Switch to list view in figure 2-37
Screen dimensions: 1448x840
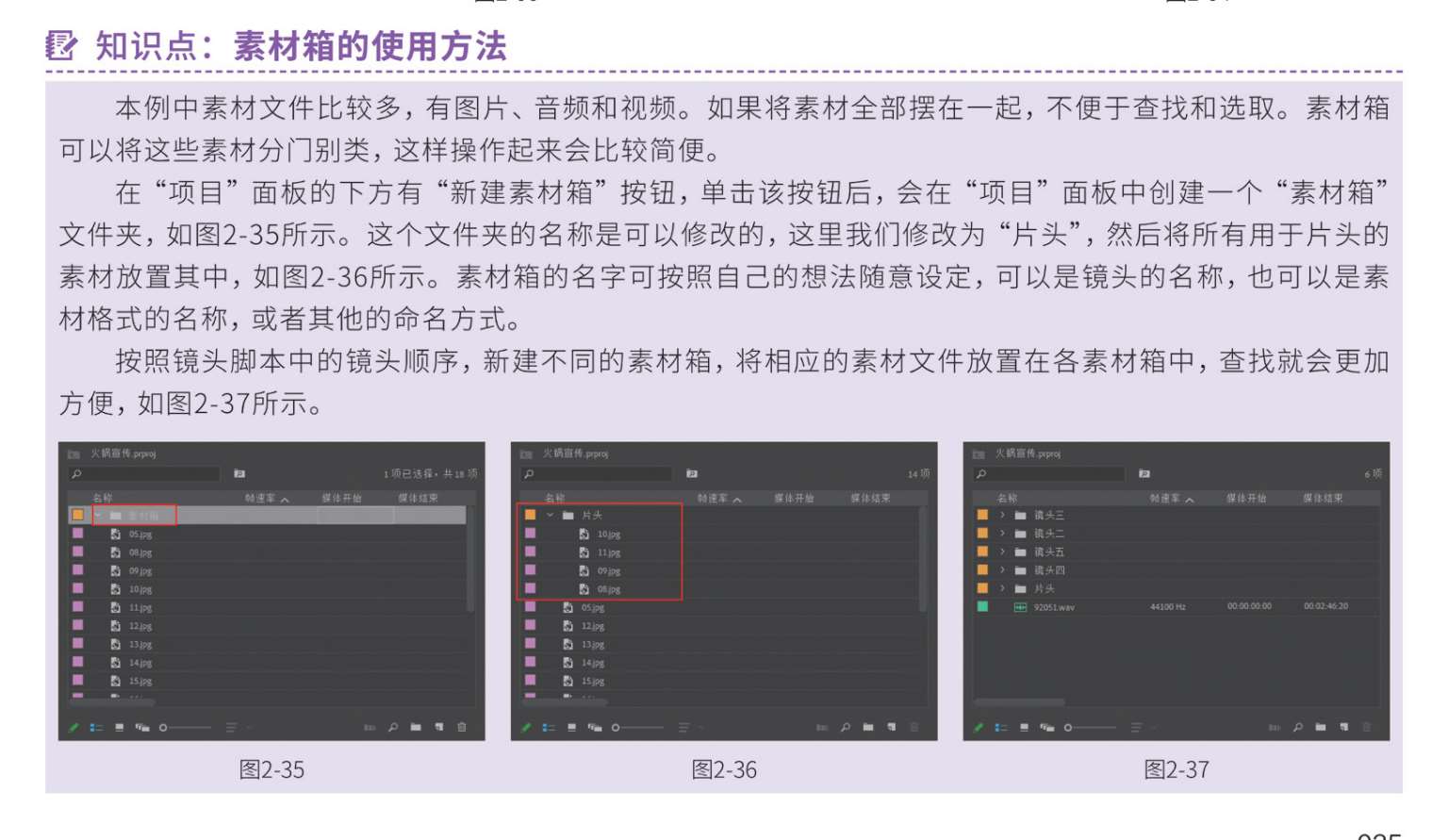click(1001, 728)
